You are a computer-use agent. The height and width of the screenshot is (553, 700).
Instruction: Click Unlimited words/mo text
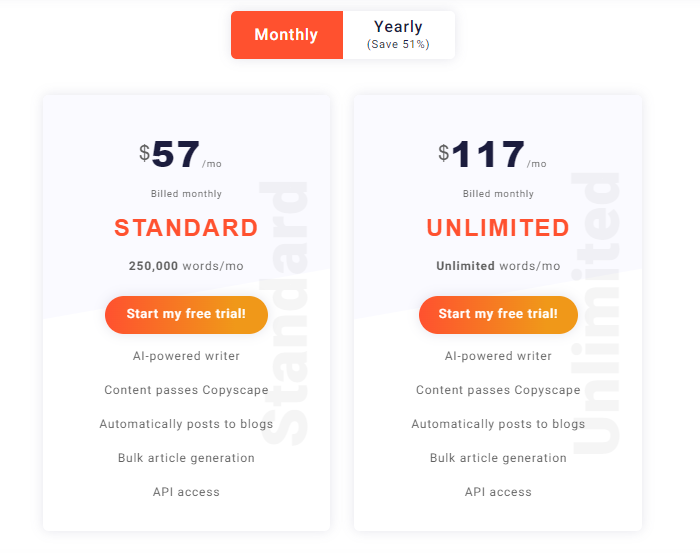(x=498, y=266)
